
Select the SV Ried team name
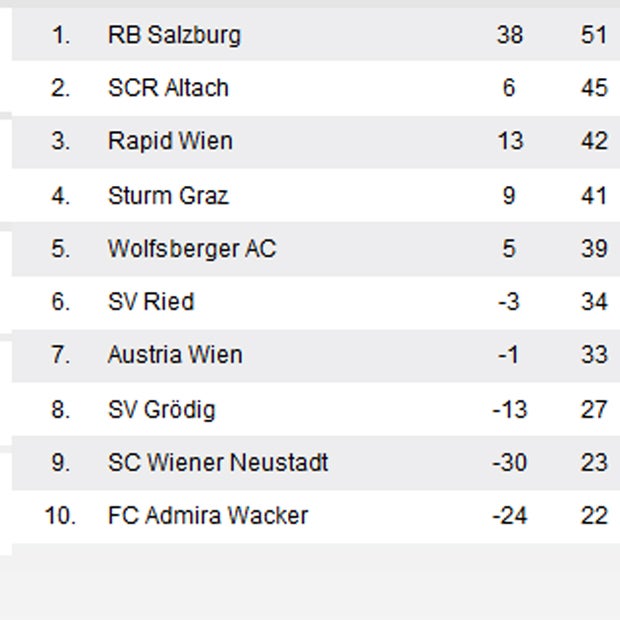[151, 302]
